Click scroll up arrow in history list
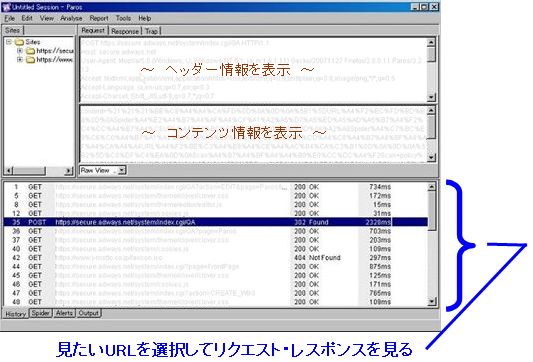533x362 pixels. 431,187
